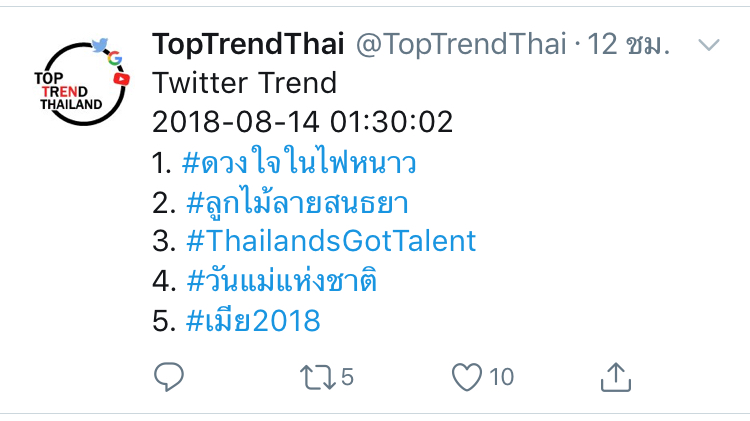Go to the #วันแม่แห่งชาติ hashtag

[282, 281]
